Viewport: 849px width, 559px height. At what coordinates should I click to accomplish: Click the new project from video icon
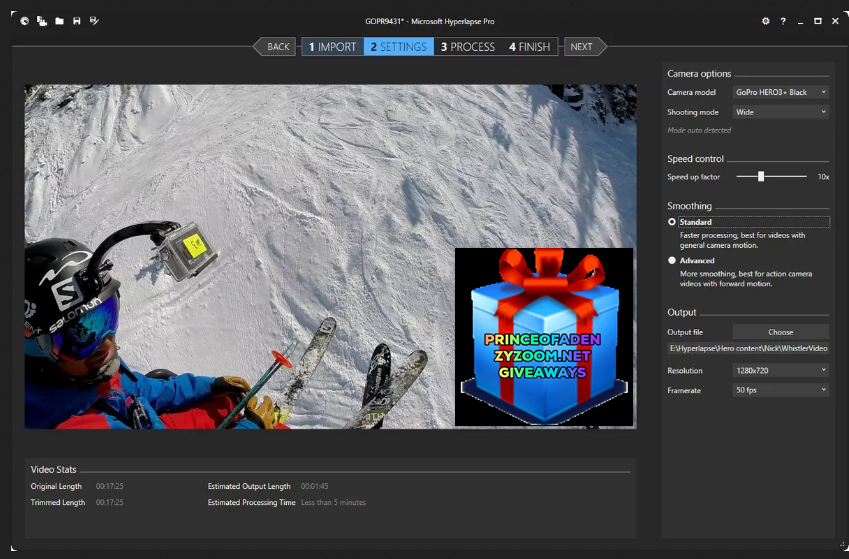pos(42,21)
